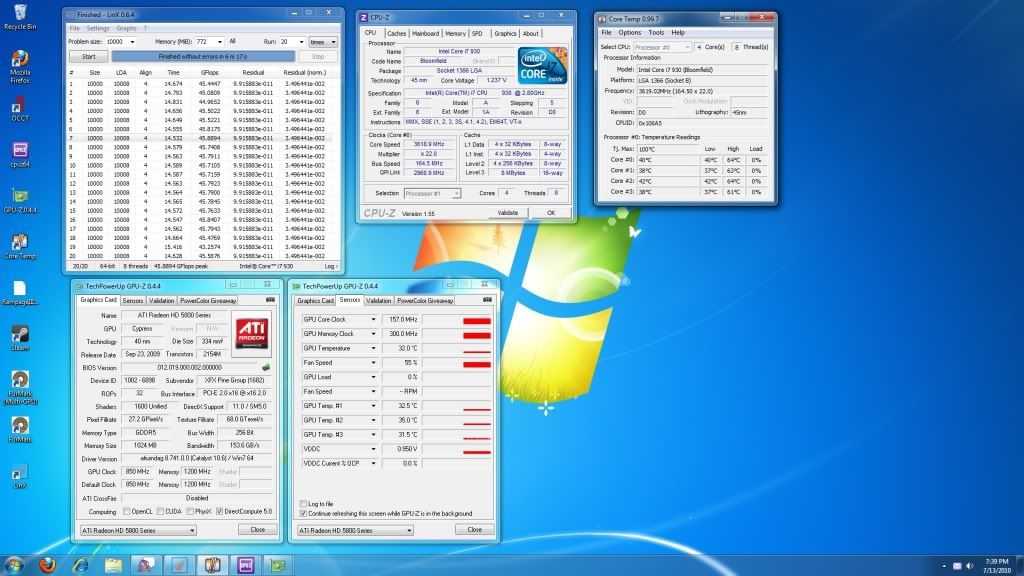This screenshot has width=1024, height=576.
Task: Switch to the SPD tab in CPU-Z
Action: coord(477,33)
